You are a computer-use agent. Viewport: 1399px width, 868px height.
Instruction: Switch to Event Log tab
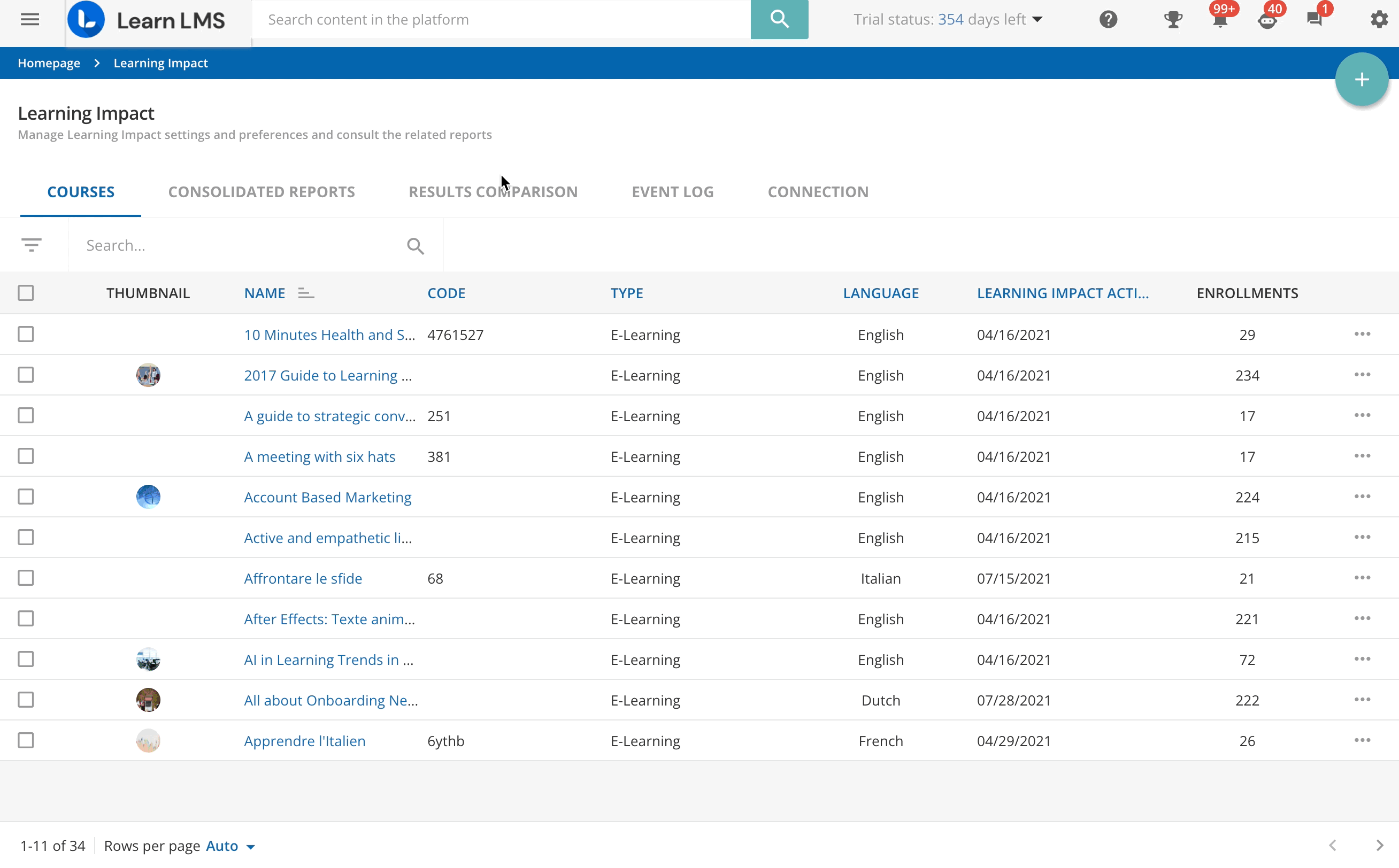(x=673, y=192)
